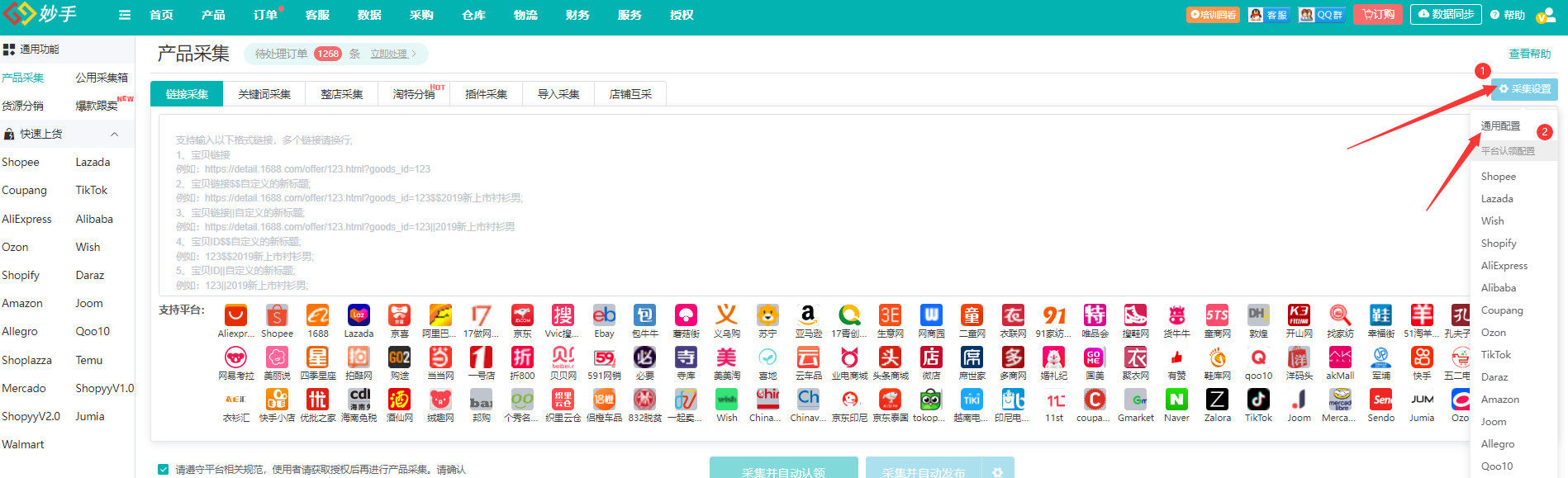Open the 财务 top menu
The height and width of the screenshot is (478, 1568).
point(577,15)
